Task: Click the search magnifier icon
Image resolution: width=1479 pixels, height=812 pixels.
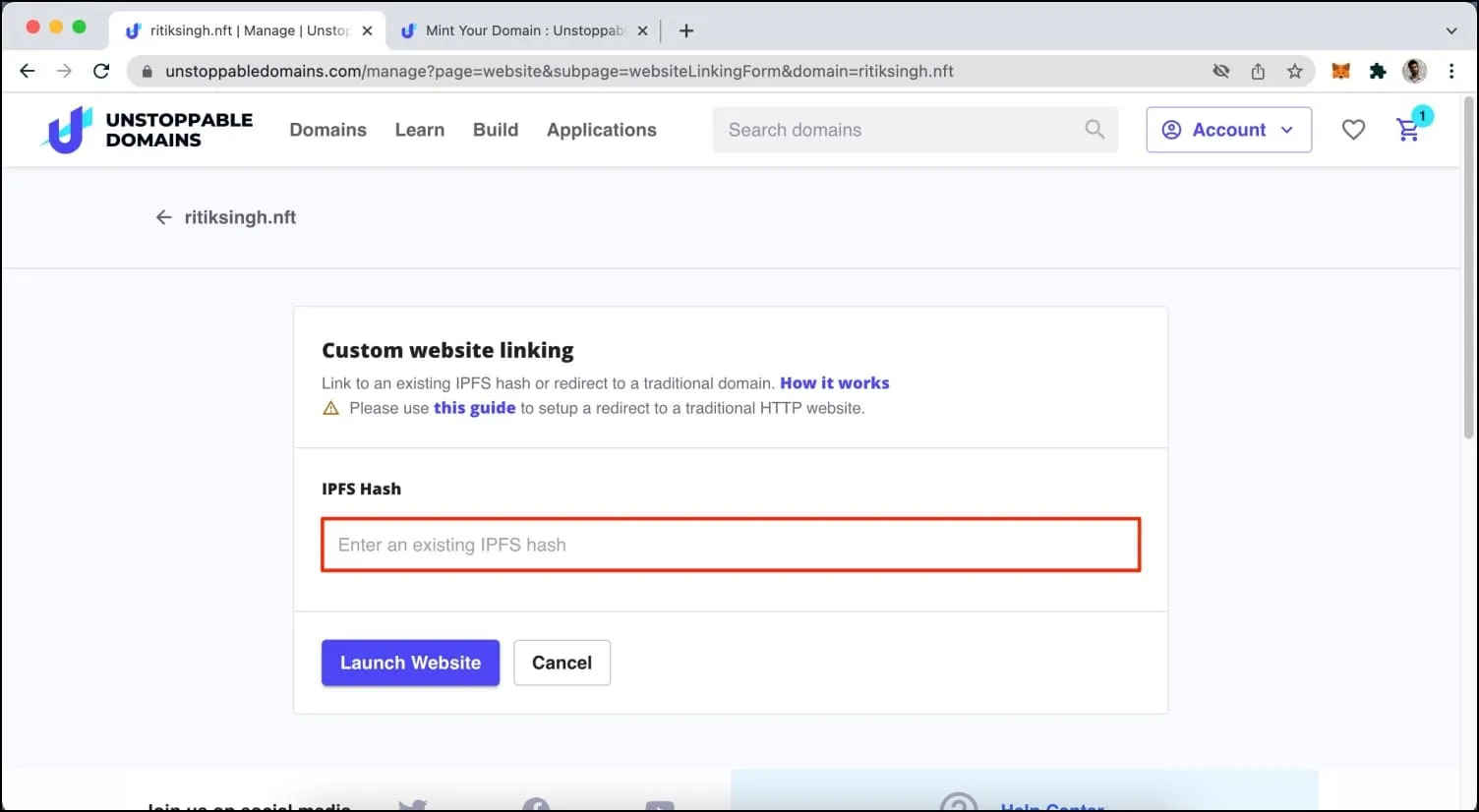Action: pyautogui.click(x=1094, y=129)
